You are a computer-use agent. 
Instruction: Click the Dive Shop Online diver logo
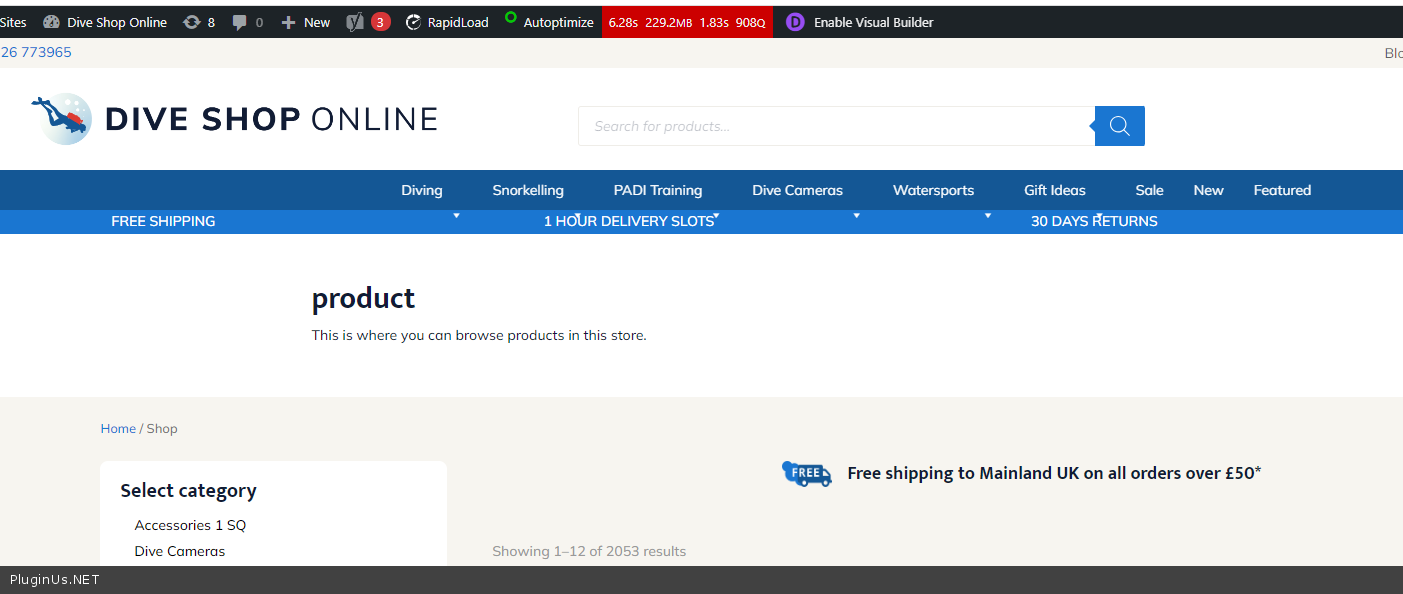(61, 119)
